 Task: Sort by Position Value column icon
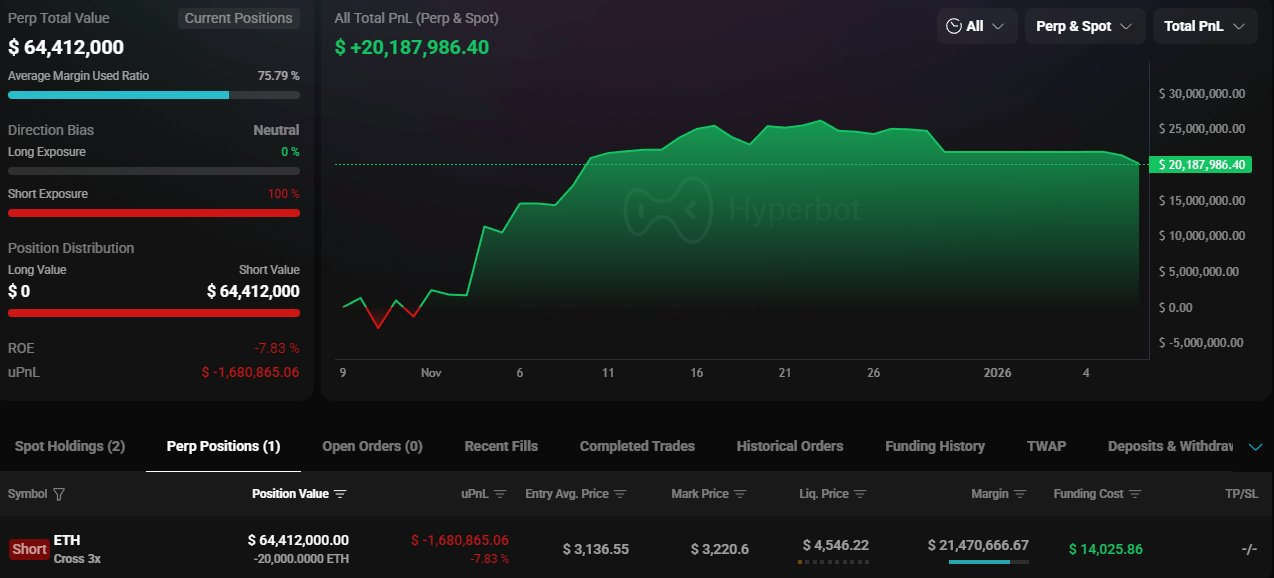340,494
